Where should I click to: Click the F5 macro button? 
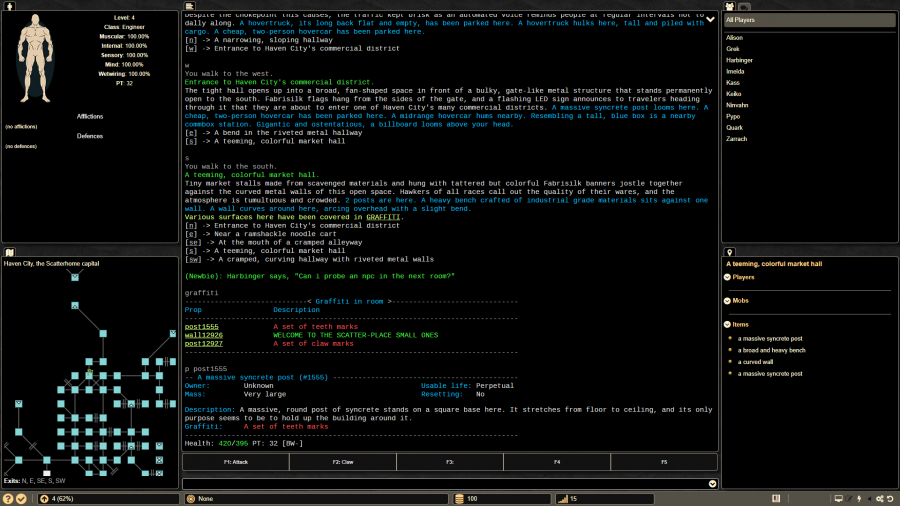tap(664, 462)
